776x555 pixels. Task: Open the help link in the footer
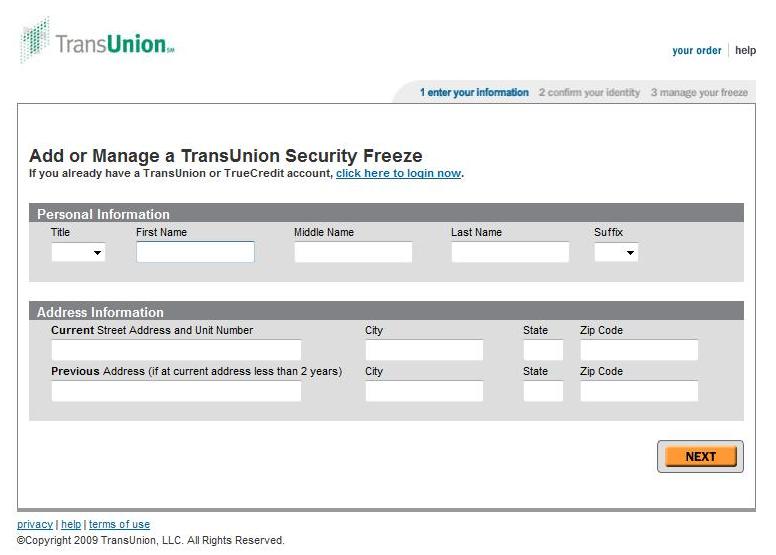[x=71, y=524]
